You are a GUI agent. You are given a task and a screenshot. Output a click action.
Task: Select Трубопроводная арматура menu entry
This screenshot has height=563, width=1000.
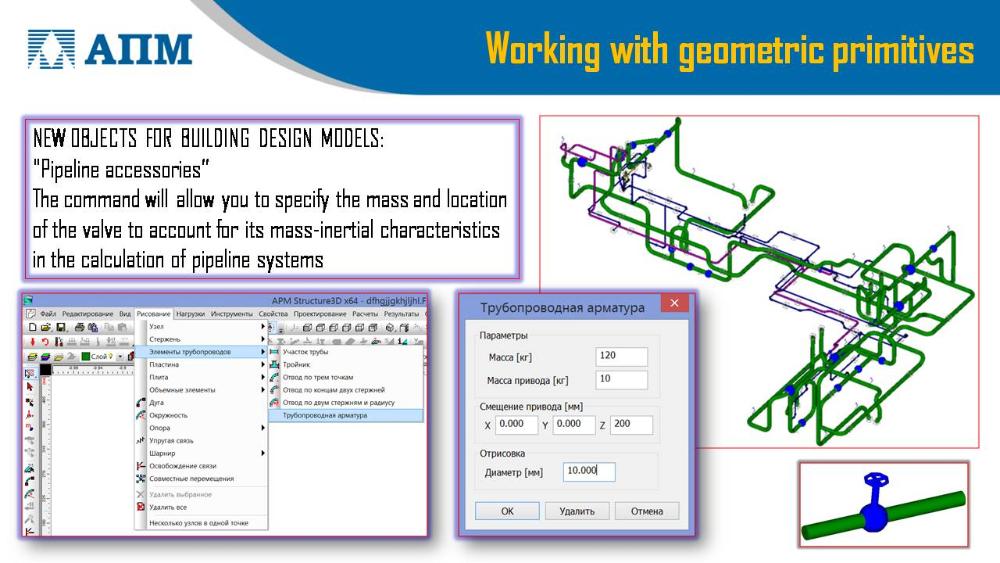pos(324,415)
